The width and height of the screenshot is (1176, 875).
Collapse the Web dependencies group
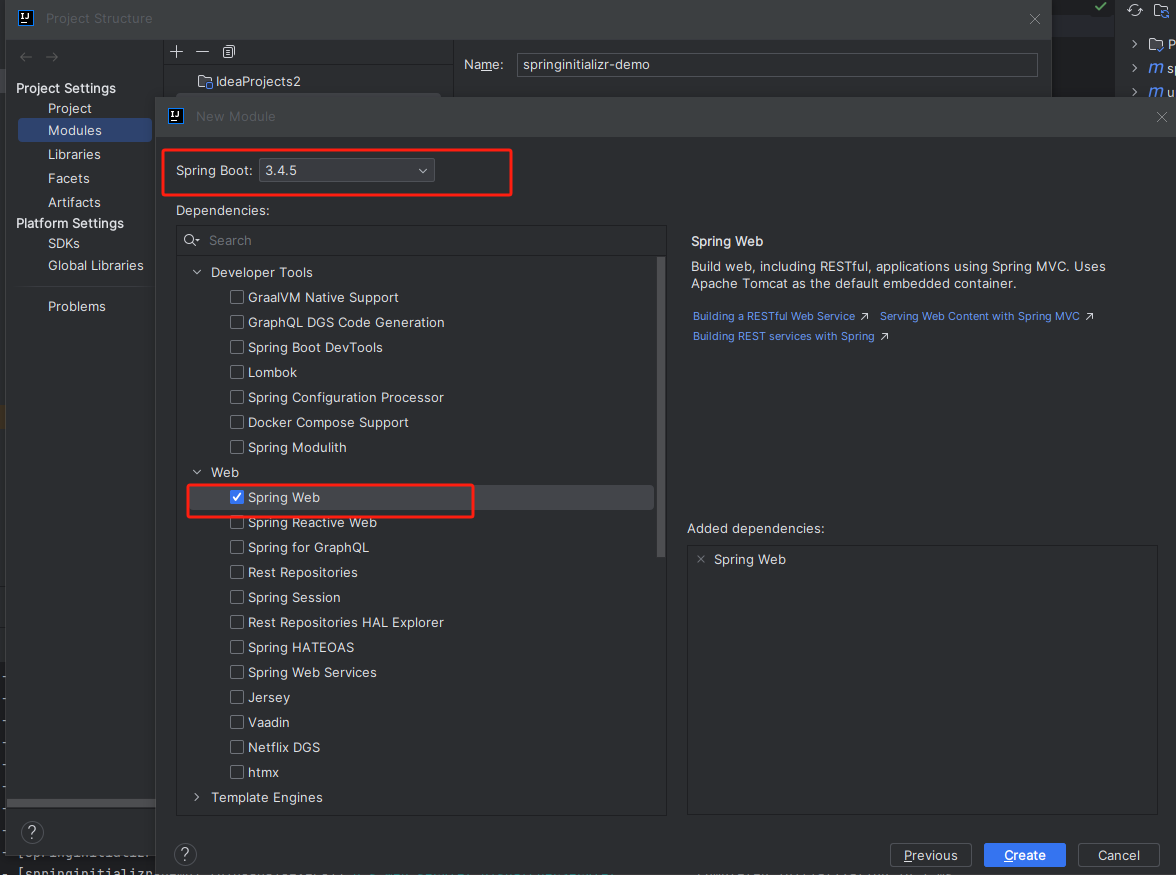[x=197, y=472]
